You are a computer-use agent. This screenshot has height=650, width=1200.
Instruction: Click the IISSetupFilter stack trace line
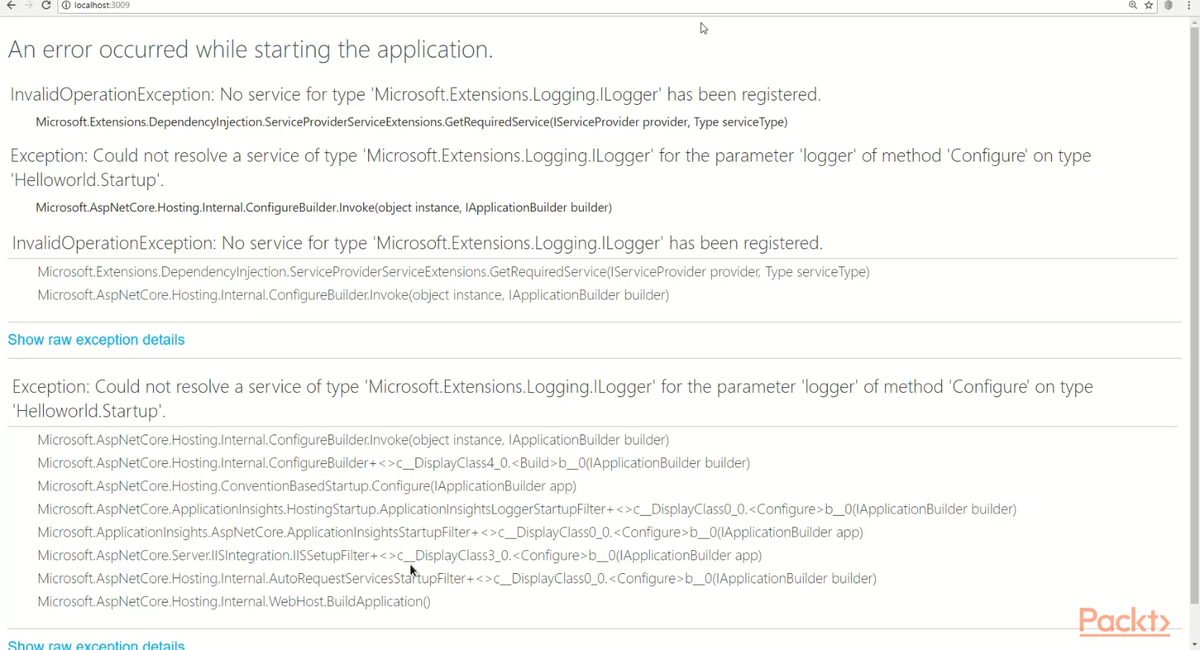pyautogui.click(x=399, y=555)
